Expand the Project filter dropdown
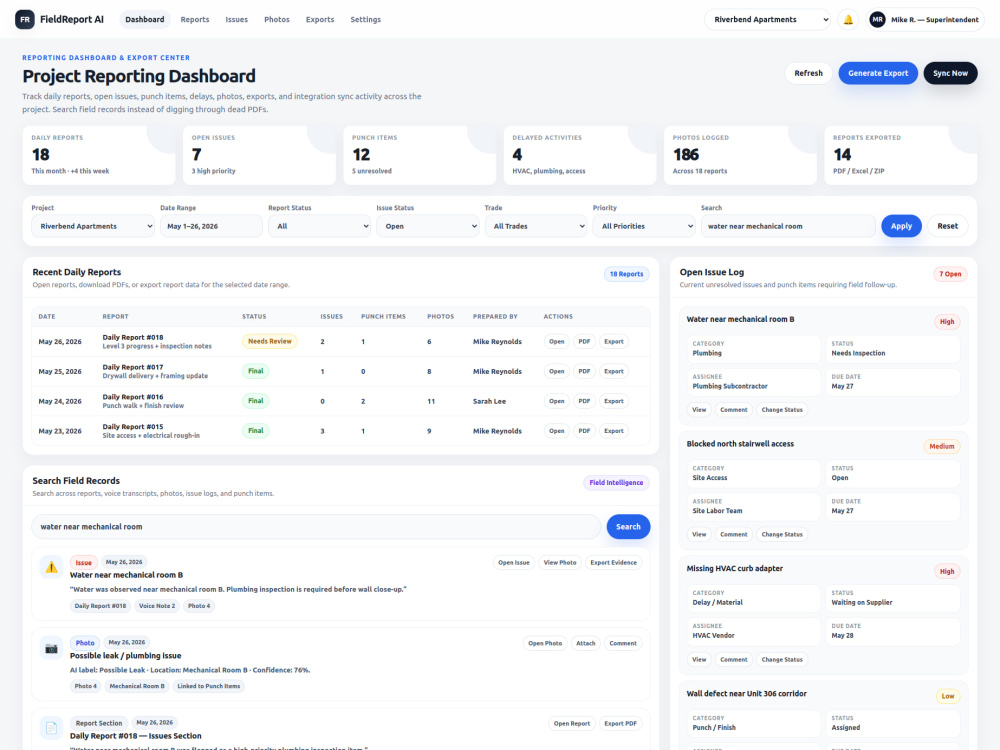 tap(93, 226)
